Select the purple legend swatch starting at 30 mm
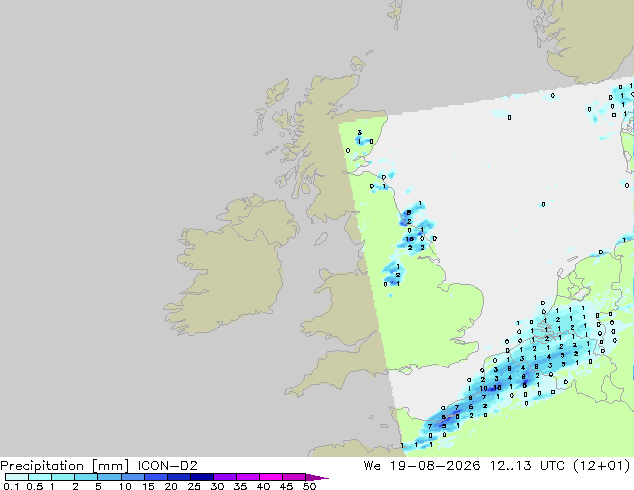Viewport: 634px width, 490px height. [225, 477]
